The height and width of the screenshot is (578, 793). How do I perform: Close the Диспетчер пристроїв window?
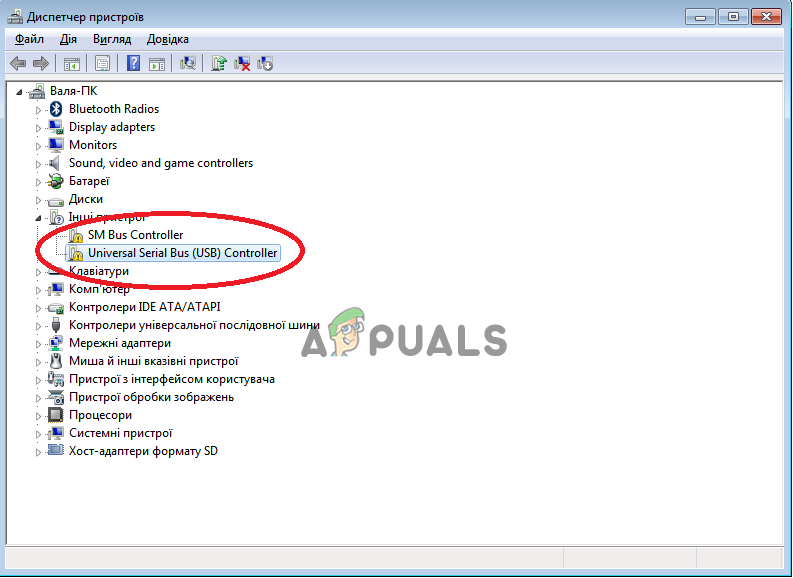click(x=766, y=17)
